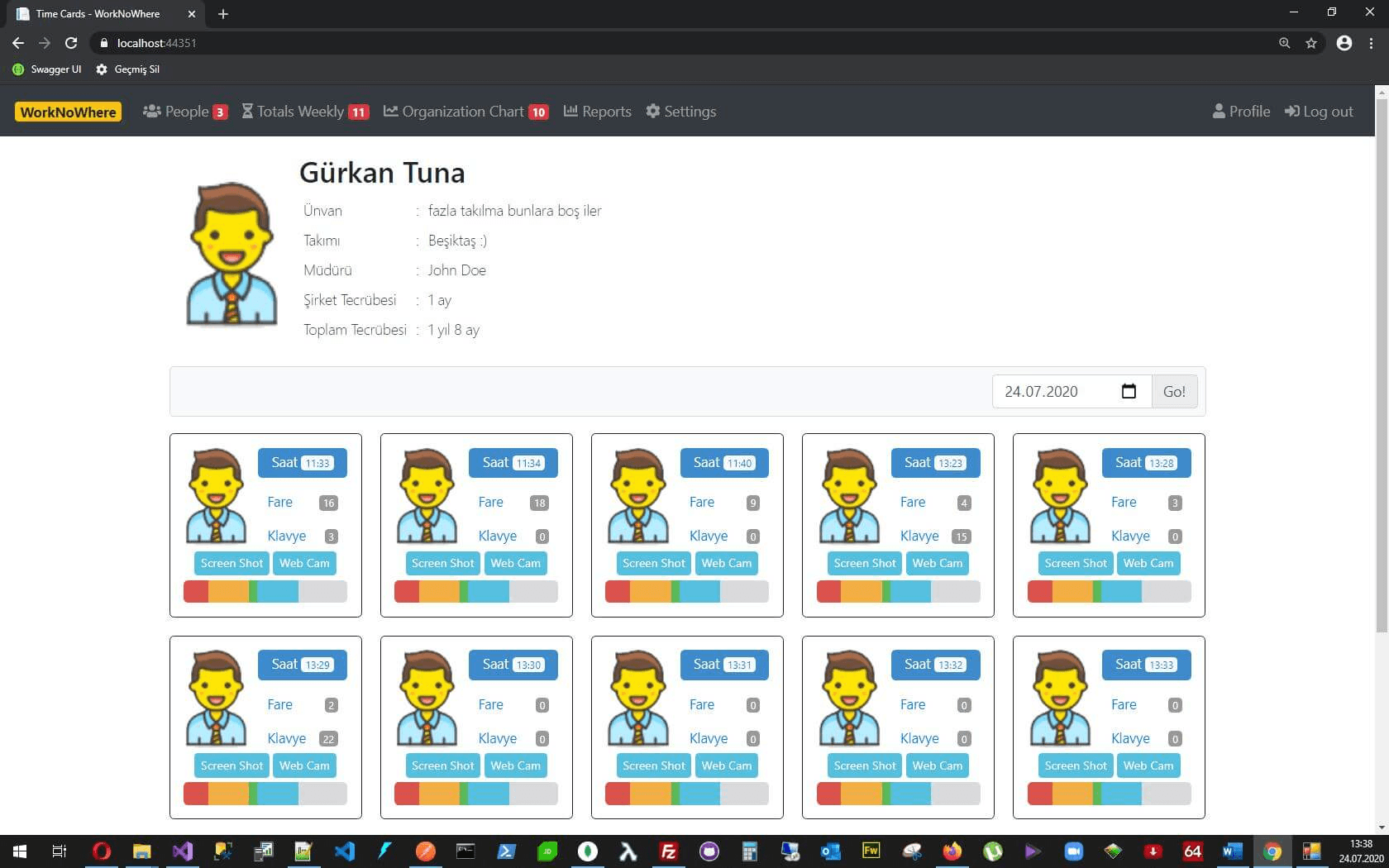Click the 11:40 card activity progress bar

coord(686,591)
